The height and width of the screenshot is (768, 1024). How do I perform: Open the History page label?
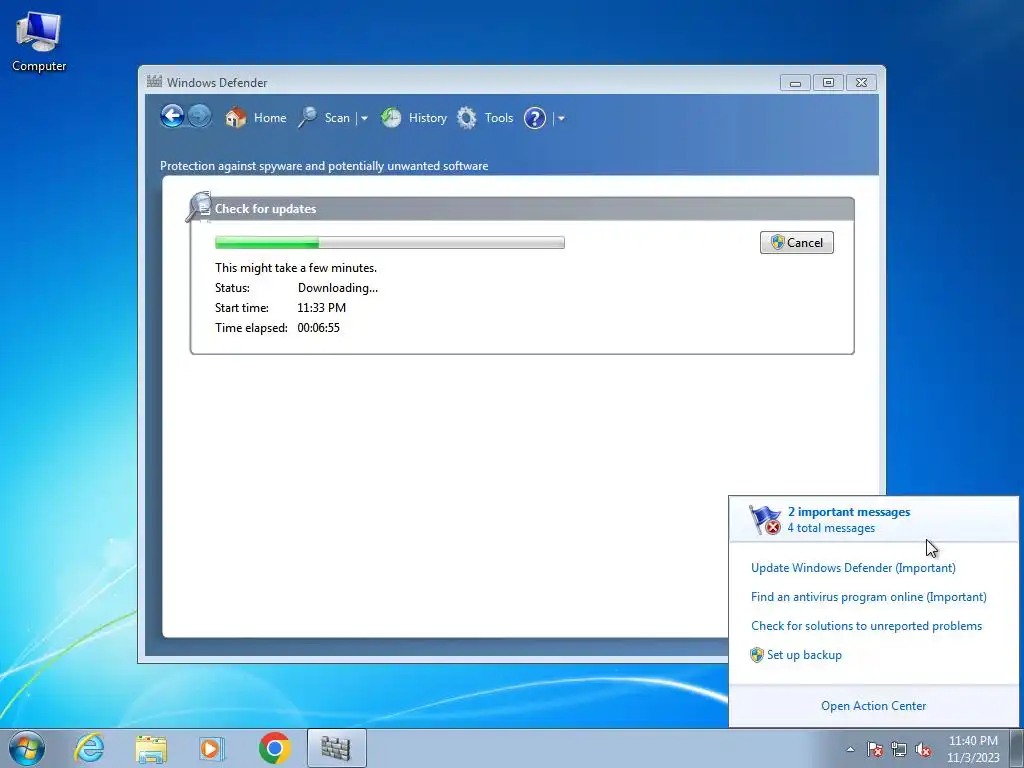[428, 118]
